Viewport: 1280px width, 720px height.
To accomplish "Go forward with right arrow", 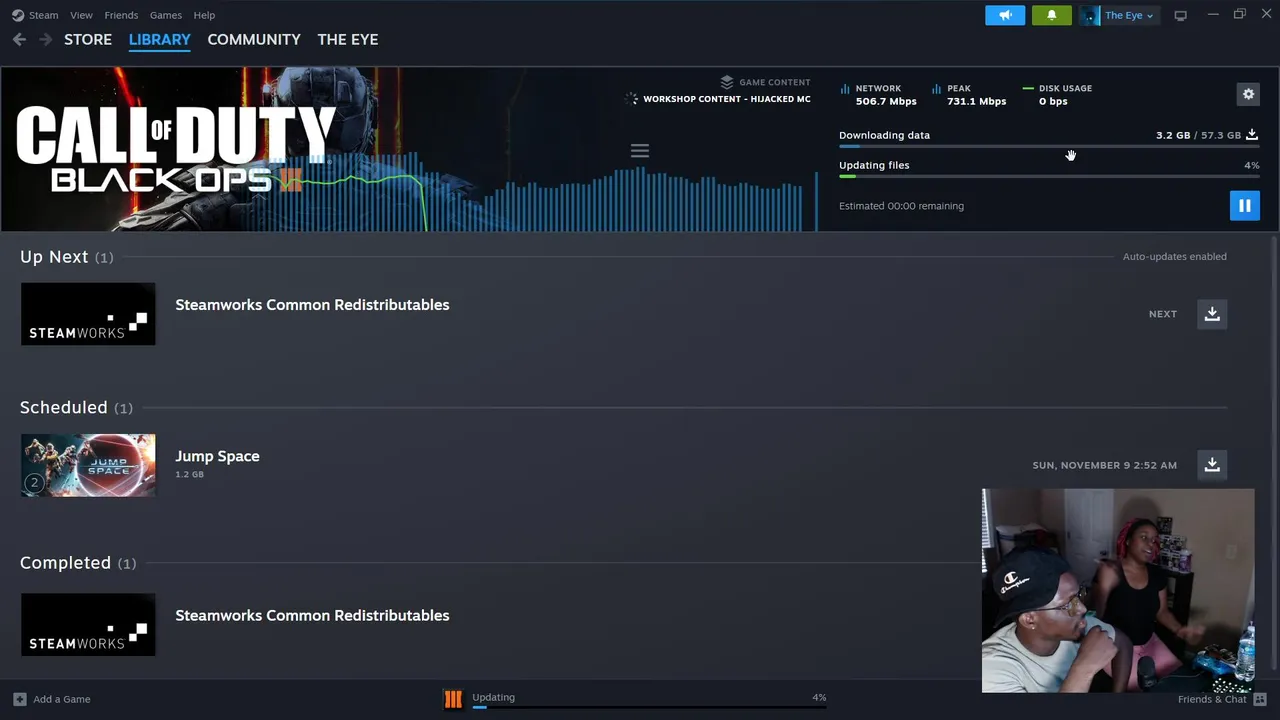I will 45,39.
